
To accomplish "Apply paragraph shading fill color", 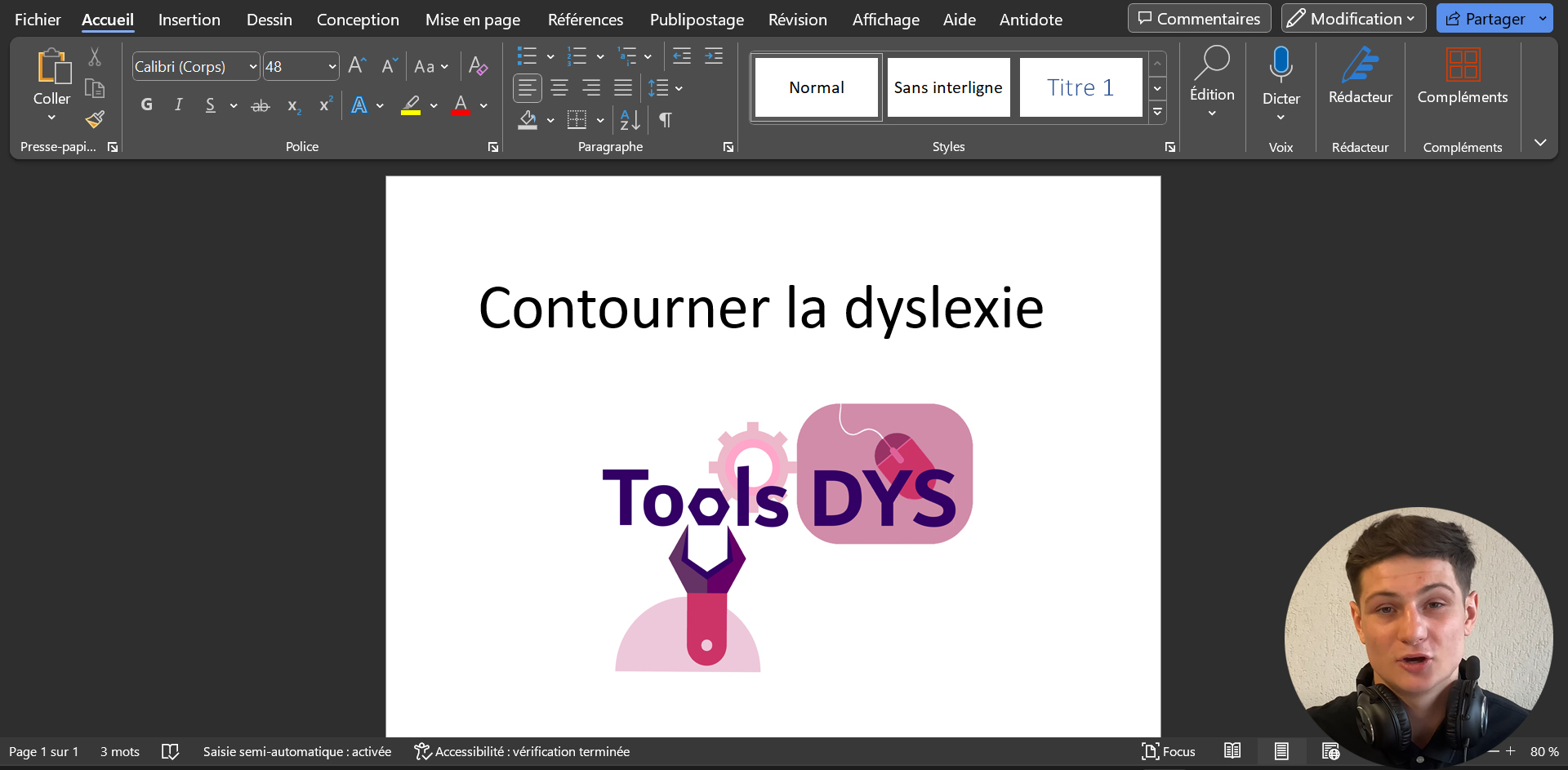I will click(528, 120).
